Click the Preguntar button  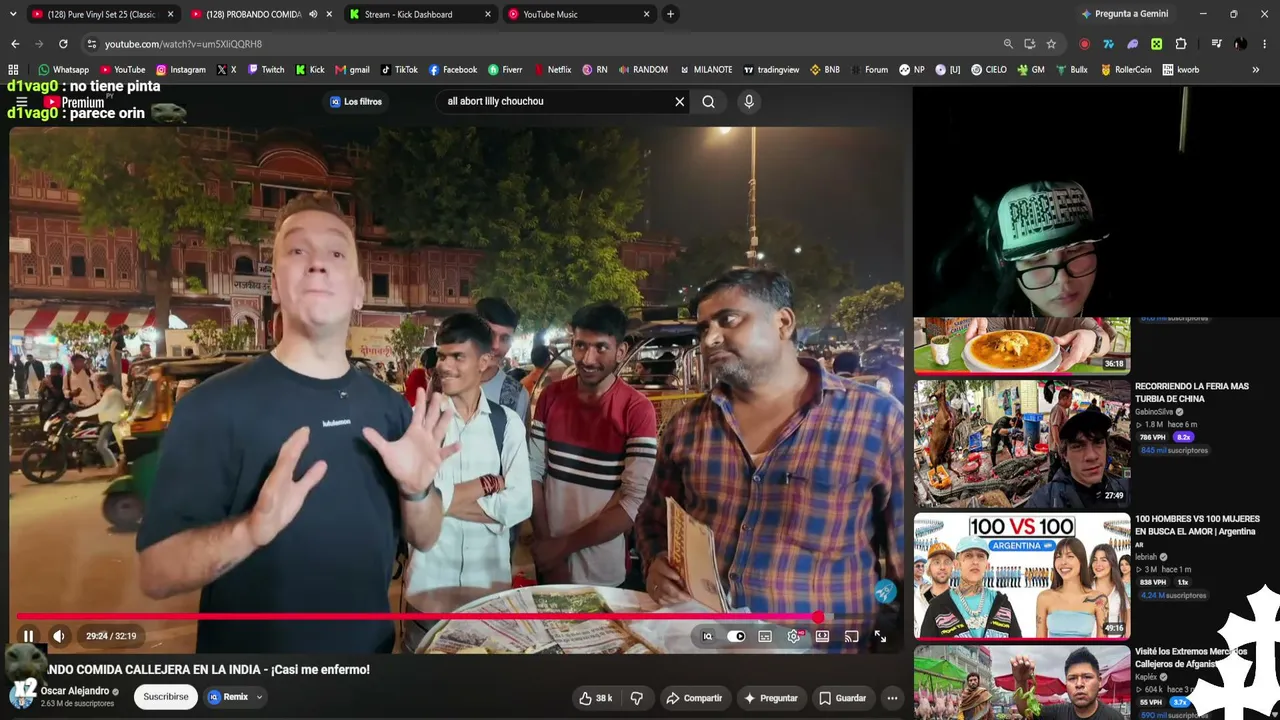click(x=770, y=698)
